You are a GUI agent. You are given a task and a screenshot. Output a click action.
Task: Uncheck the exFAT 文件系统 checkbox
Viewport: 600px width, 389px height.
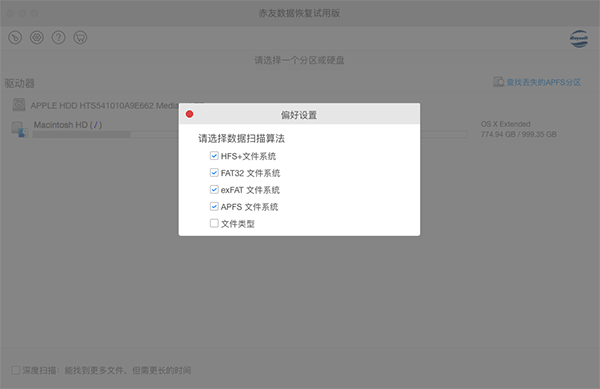click(x=214, y=189)
